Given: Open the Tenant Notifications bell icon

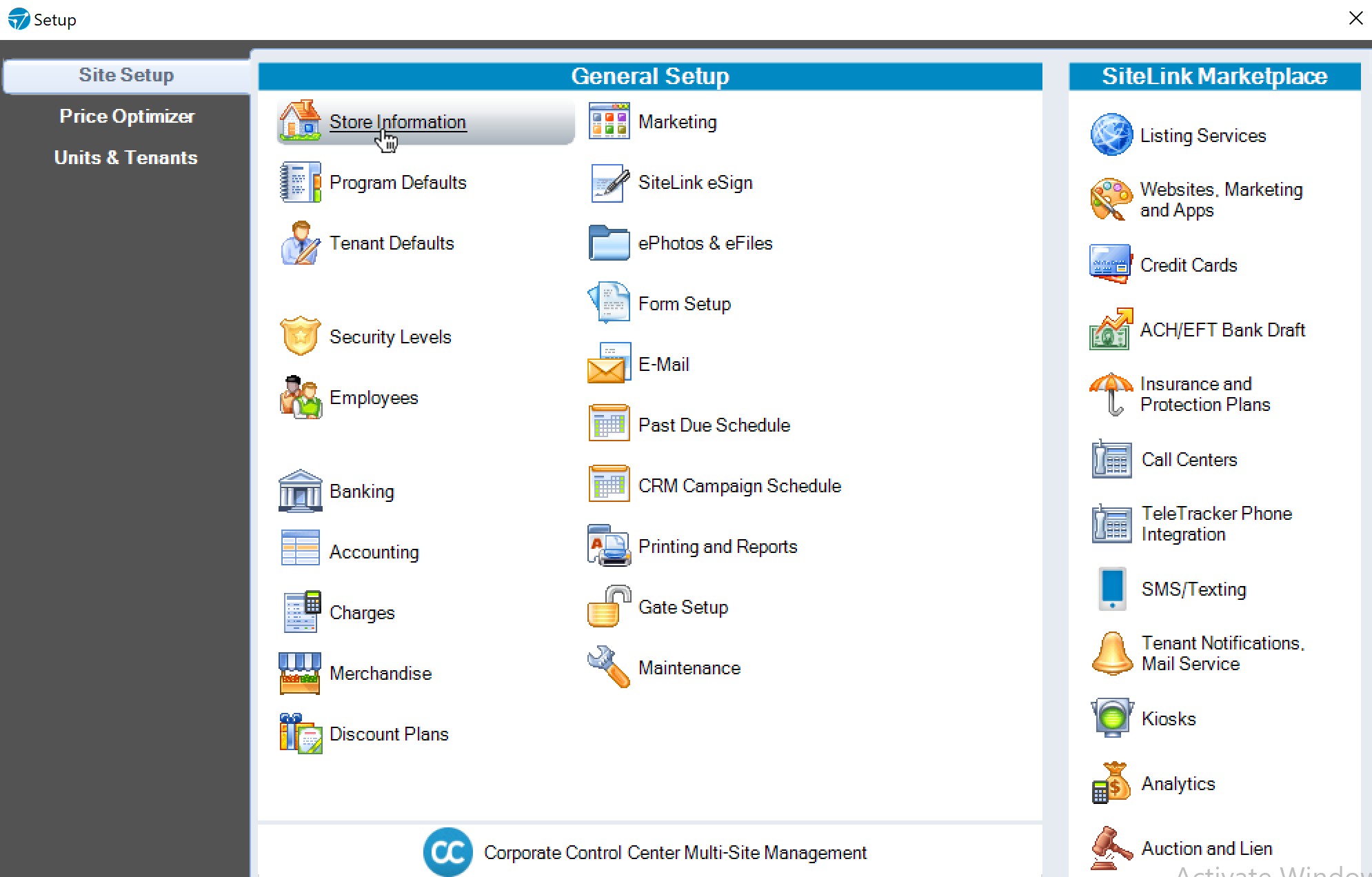Looking at the screenshot, I should [1112, 653].
